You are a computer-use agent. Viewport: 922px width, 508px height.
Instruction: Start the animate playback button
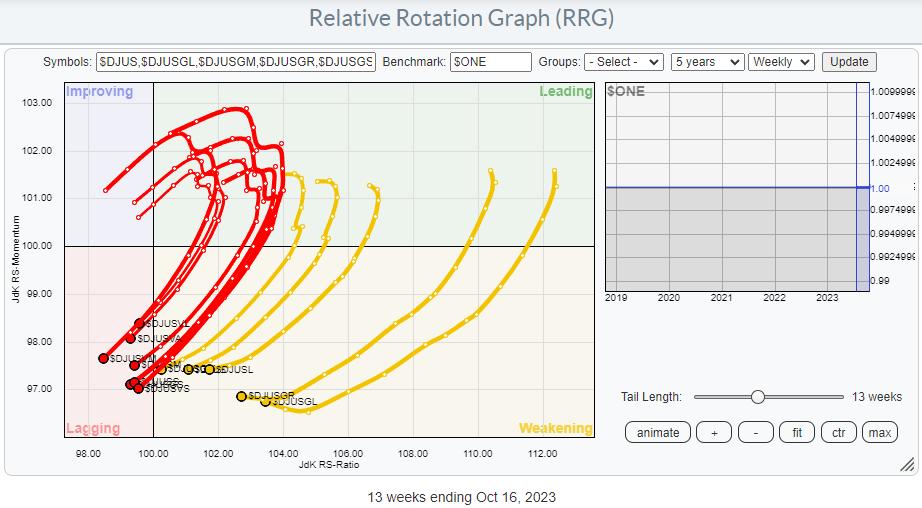tap(658, 432)
